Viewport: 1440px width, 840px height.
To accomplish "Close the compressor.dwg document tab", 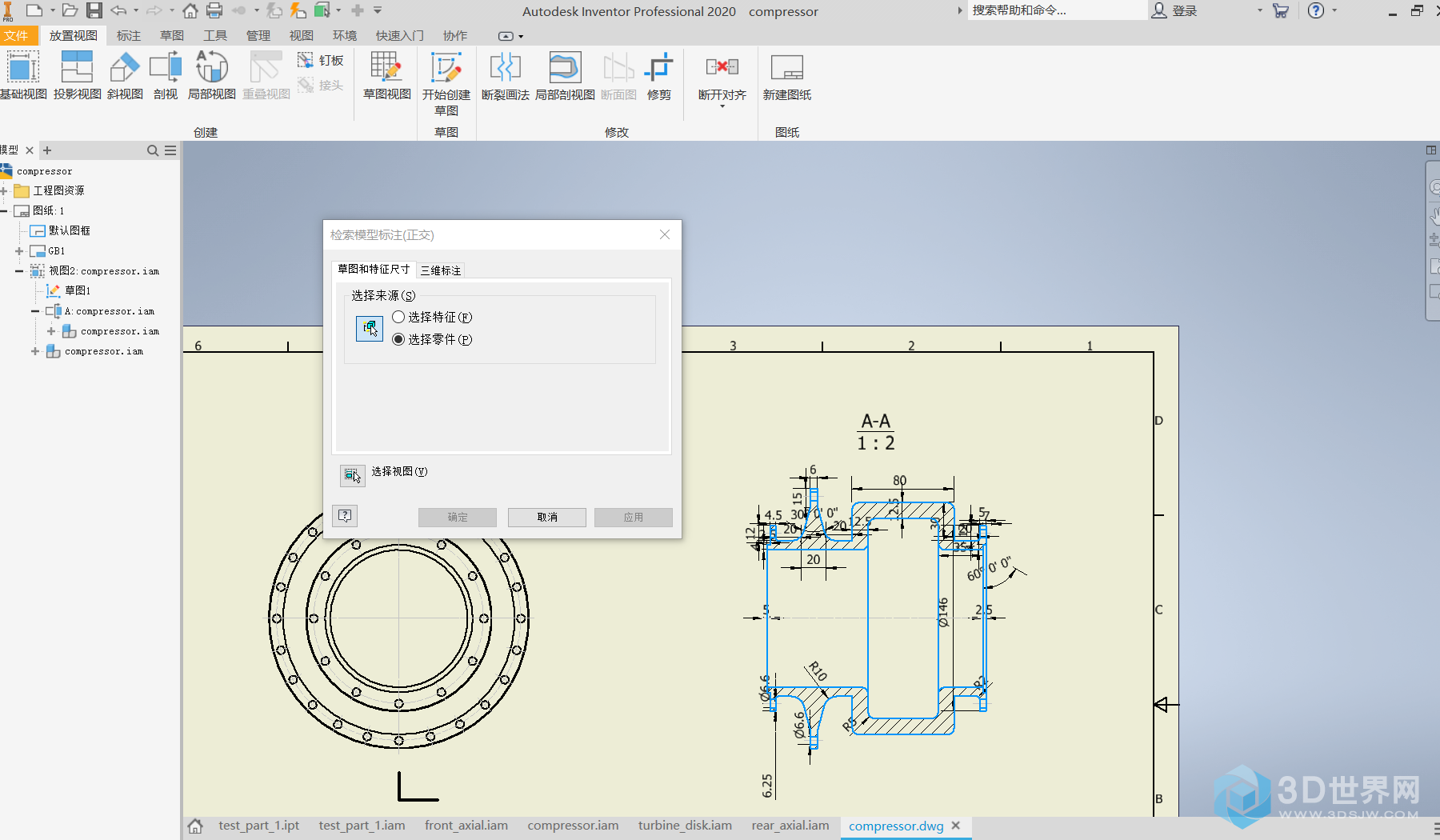I will (x=956, y=826).
